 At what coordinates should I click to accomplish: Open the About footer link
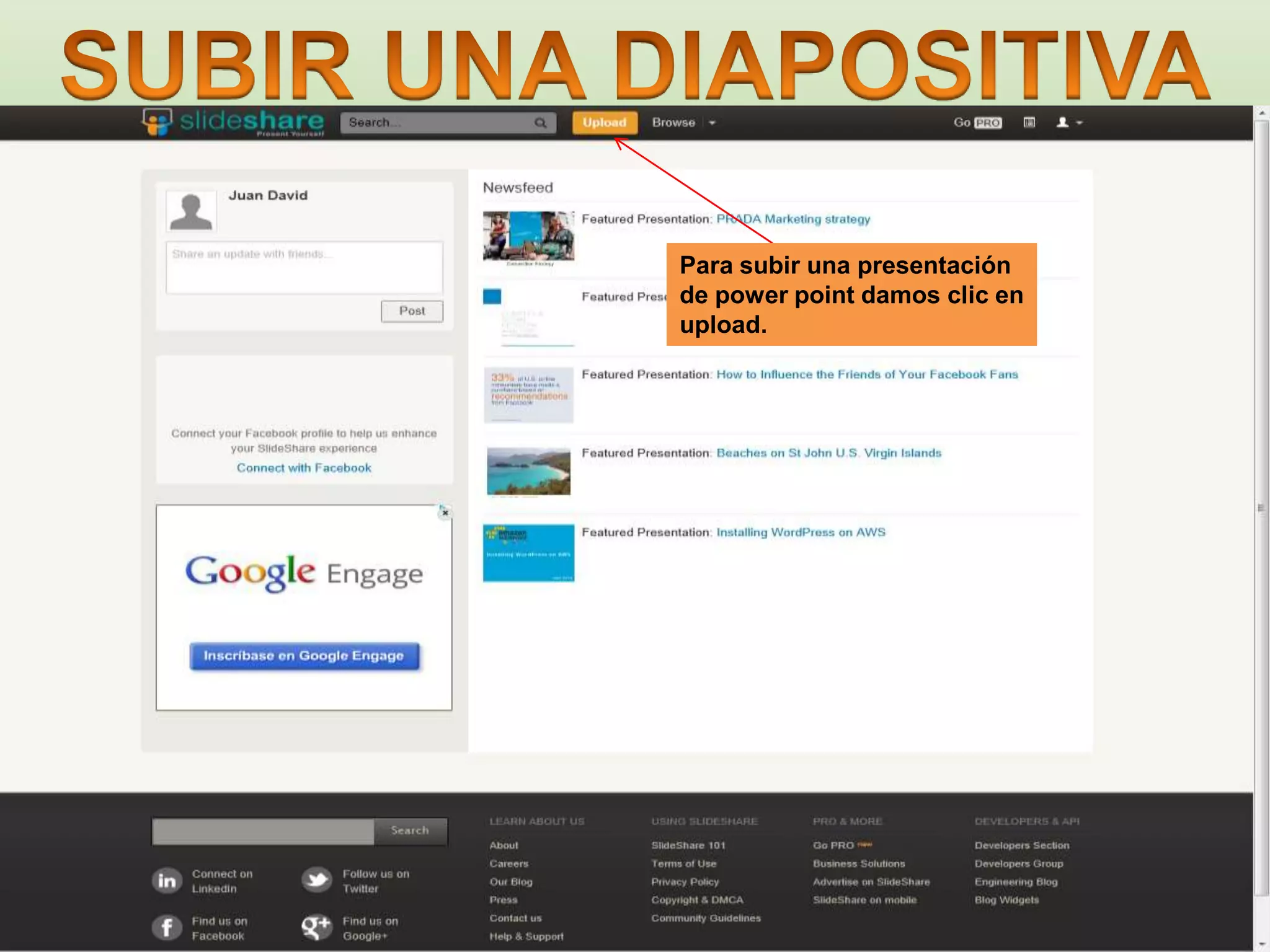(504, 845)
